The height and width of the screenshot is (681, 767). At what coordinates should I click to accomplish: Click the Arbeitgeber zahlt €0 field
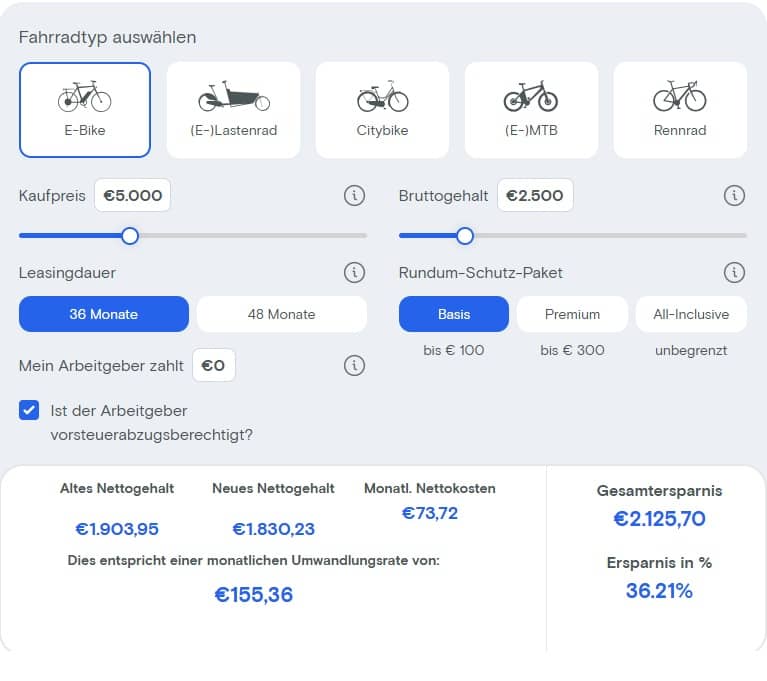click(x=214, y=365)
